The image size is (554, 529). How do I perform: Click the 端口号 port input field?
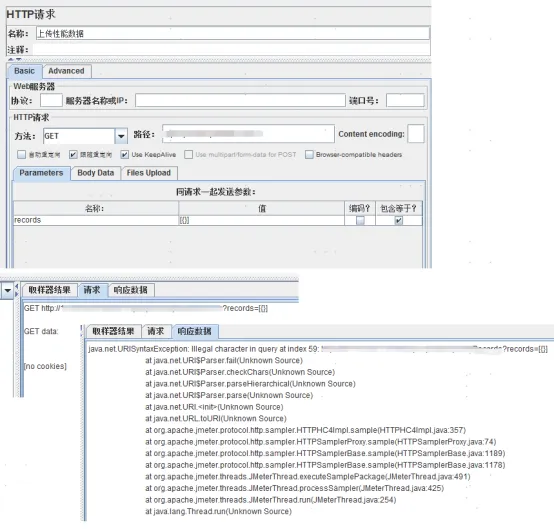[405, 100]
